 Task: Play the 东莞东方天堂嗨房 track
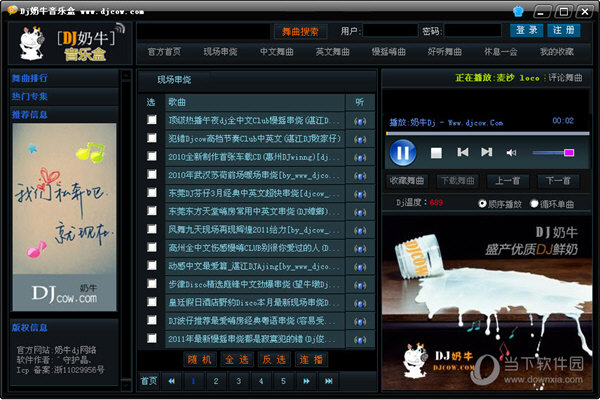point(360,212)
